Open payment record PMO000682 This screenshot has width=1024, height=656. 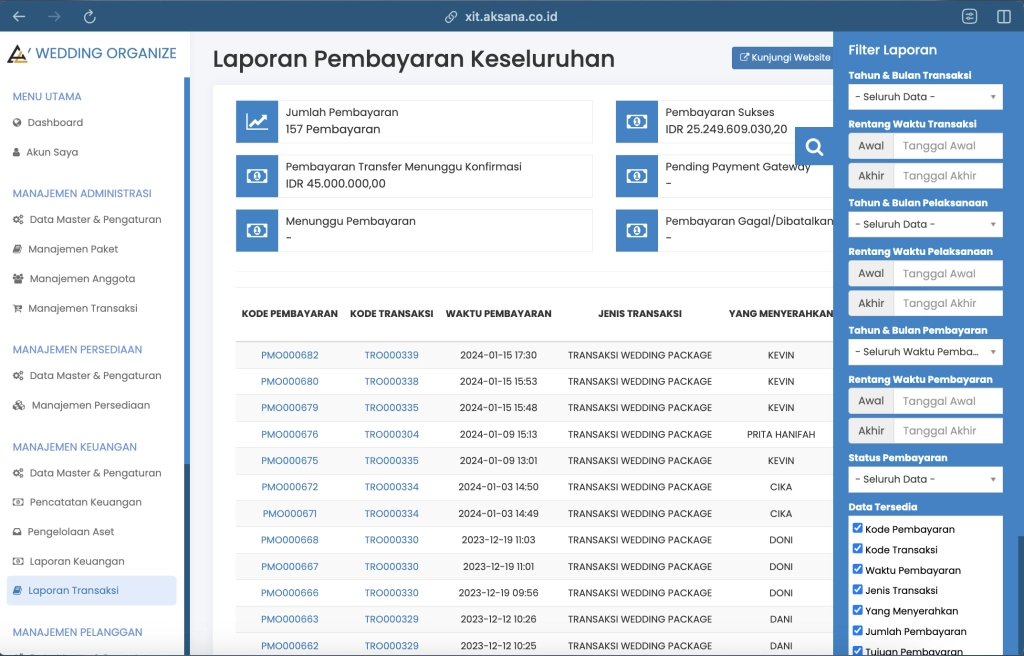coord(289,354)
